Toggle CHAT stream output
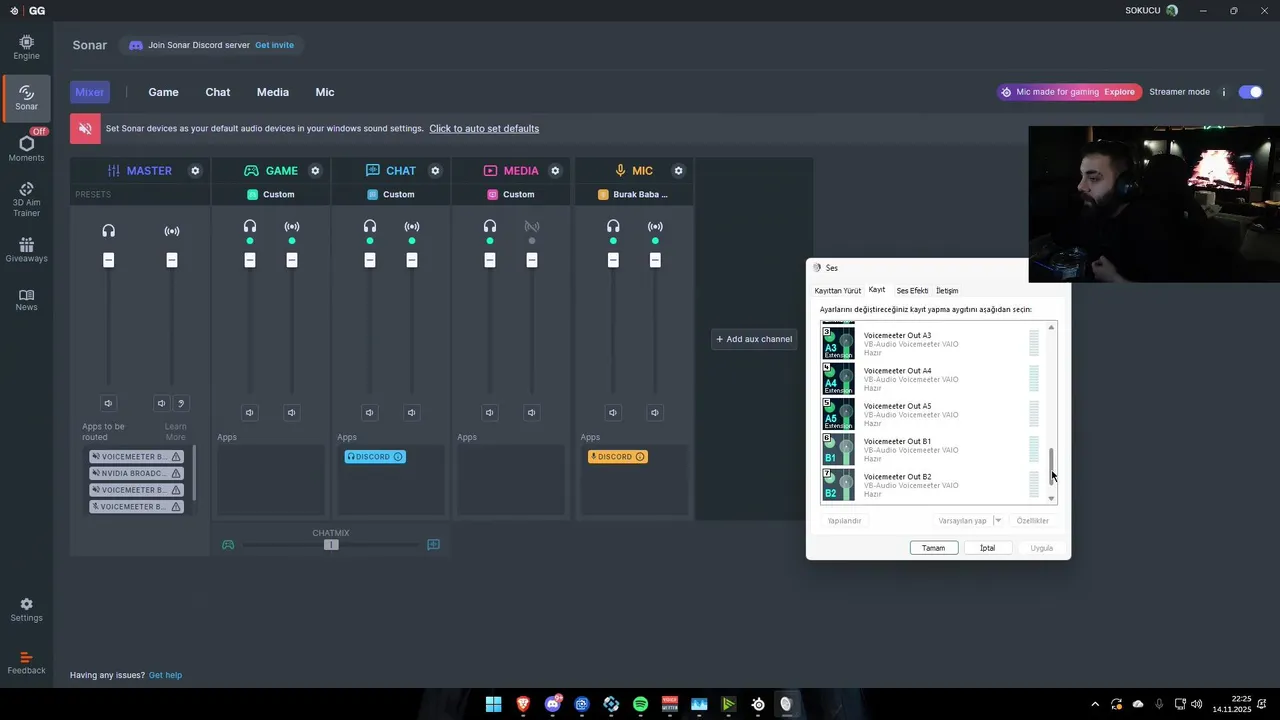This screenshot has height=720, width=1280. pyautogui.click(x=412, y=227)
